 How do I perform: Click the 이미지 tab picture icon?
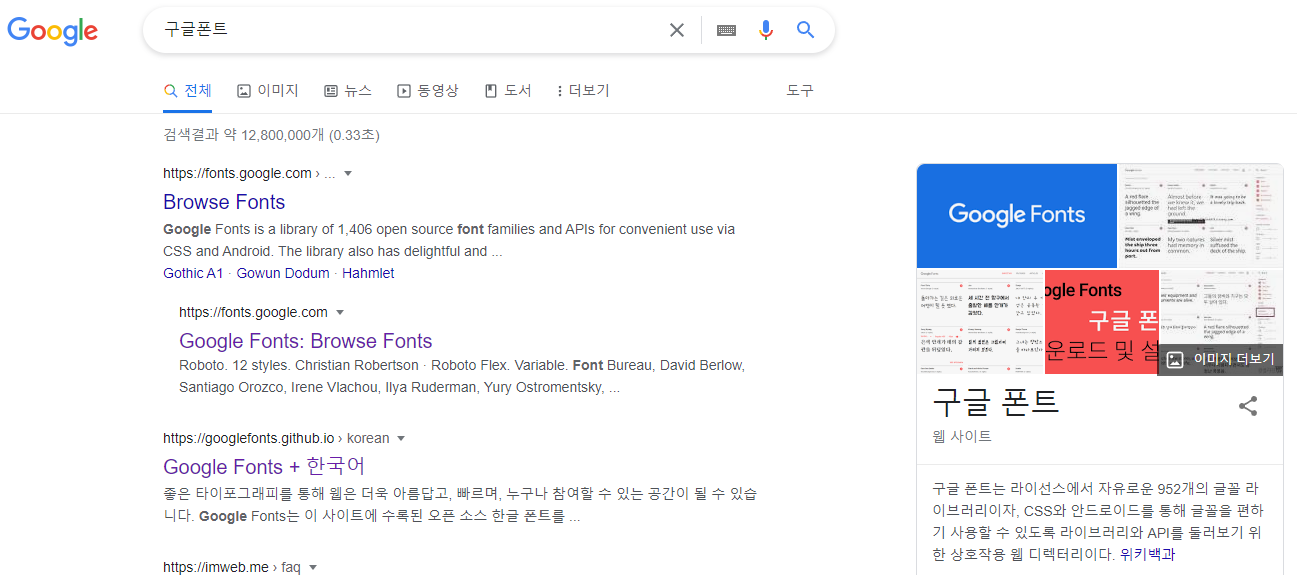(x=244, y=91)
